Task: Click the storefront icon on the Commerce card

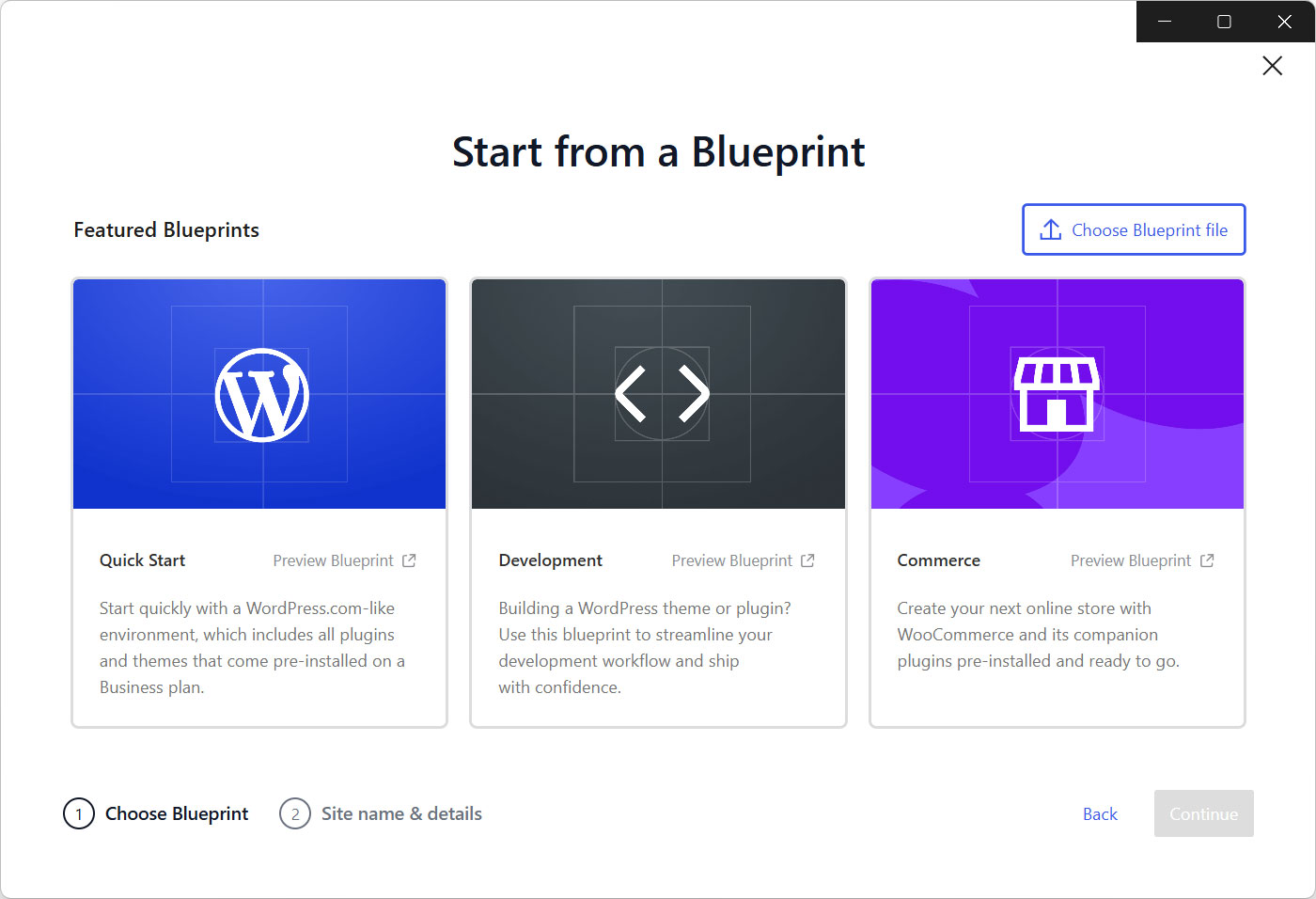Action: point(1057,394)
